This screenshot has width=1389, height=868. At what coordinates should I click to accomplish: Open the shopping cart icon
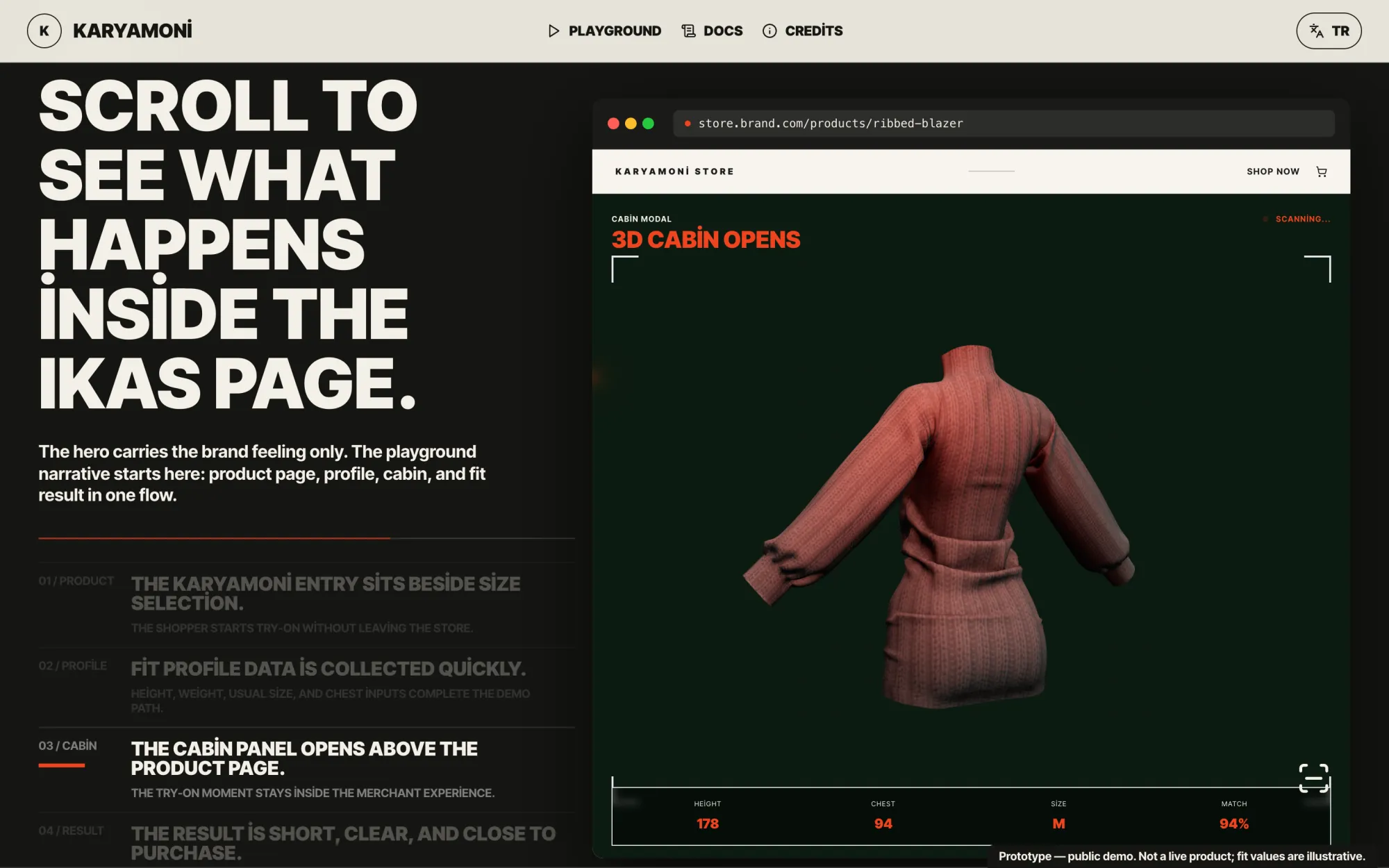[1322, 172]
